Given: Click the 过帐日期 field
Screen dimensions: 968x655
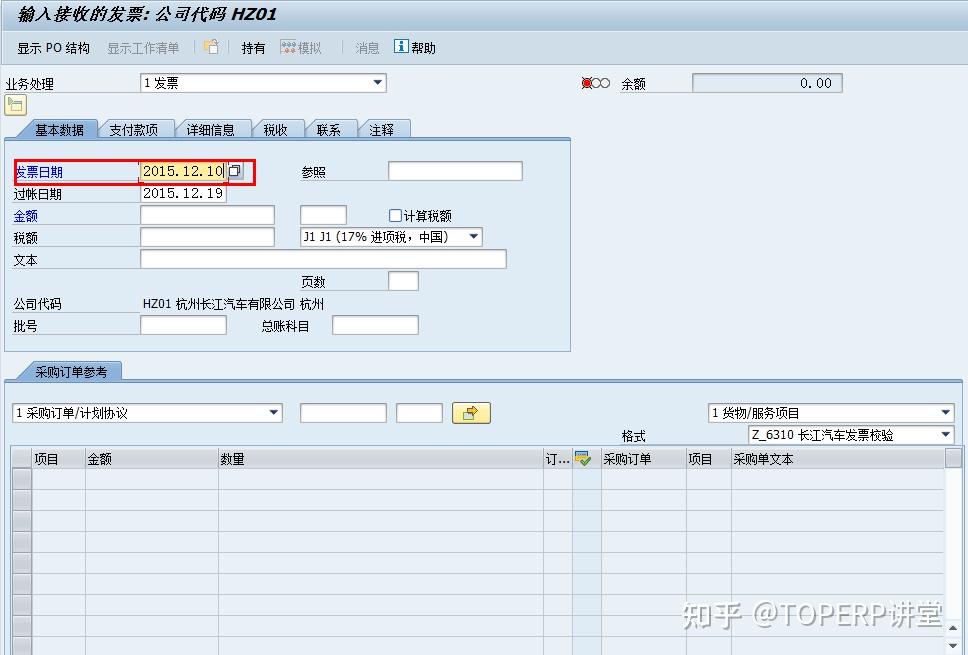Looking at the screenshot, I should point(183,193).
